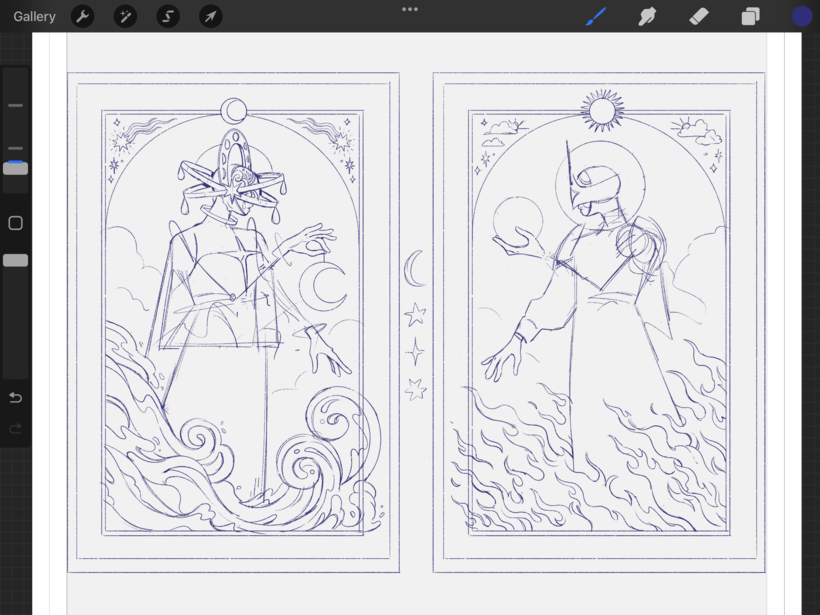Open the Layers panel
The width and height of the screenshot is (820, 615).
750,17
